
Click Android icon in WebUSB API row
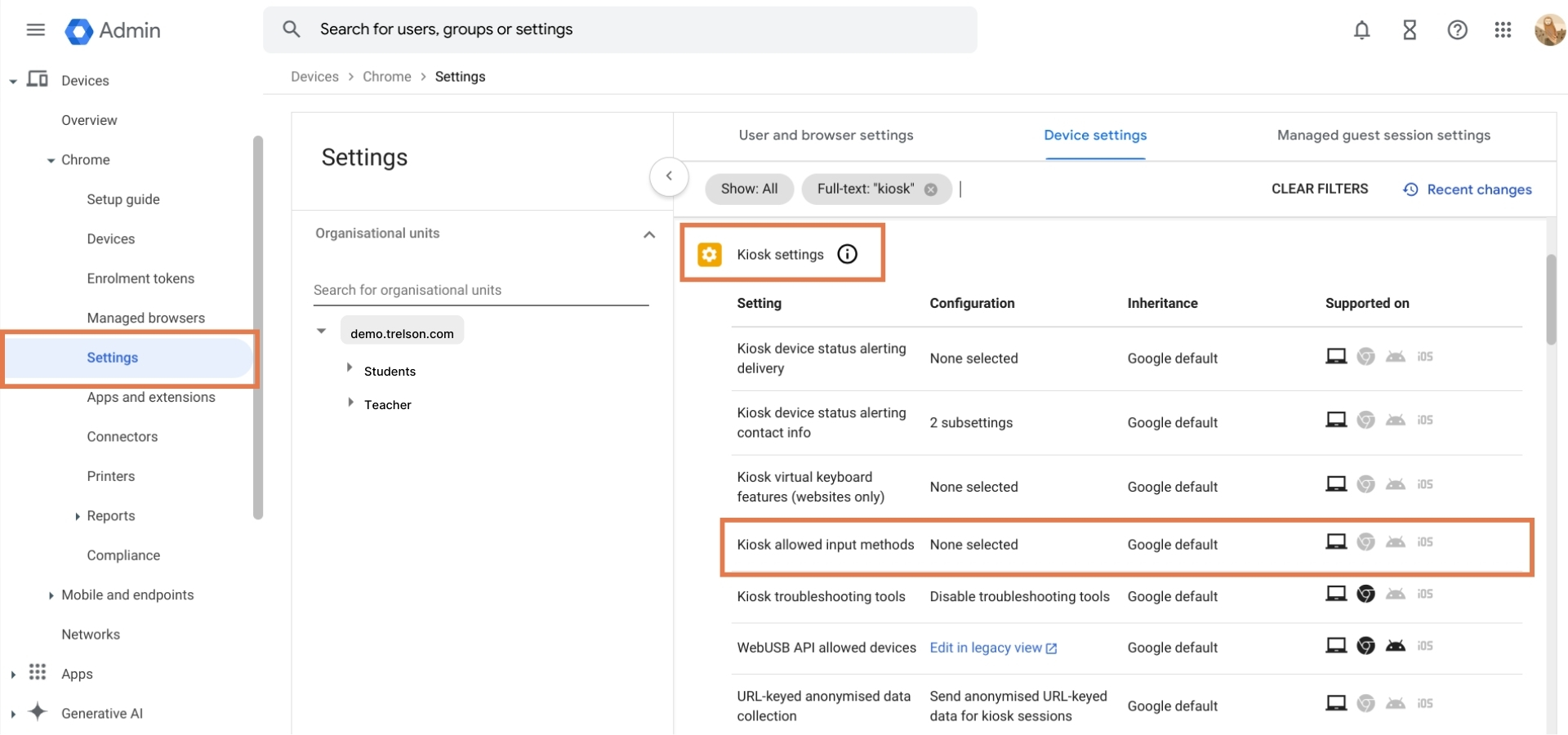click(1396, 646)
